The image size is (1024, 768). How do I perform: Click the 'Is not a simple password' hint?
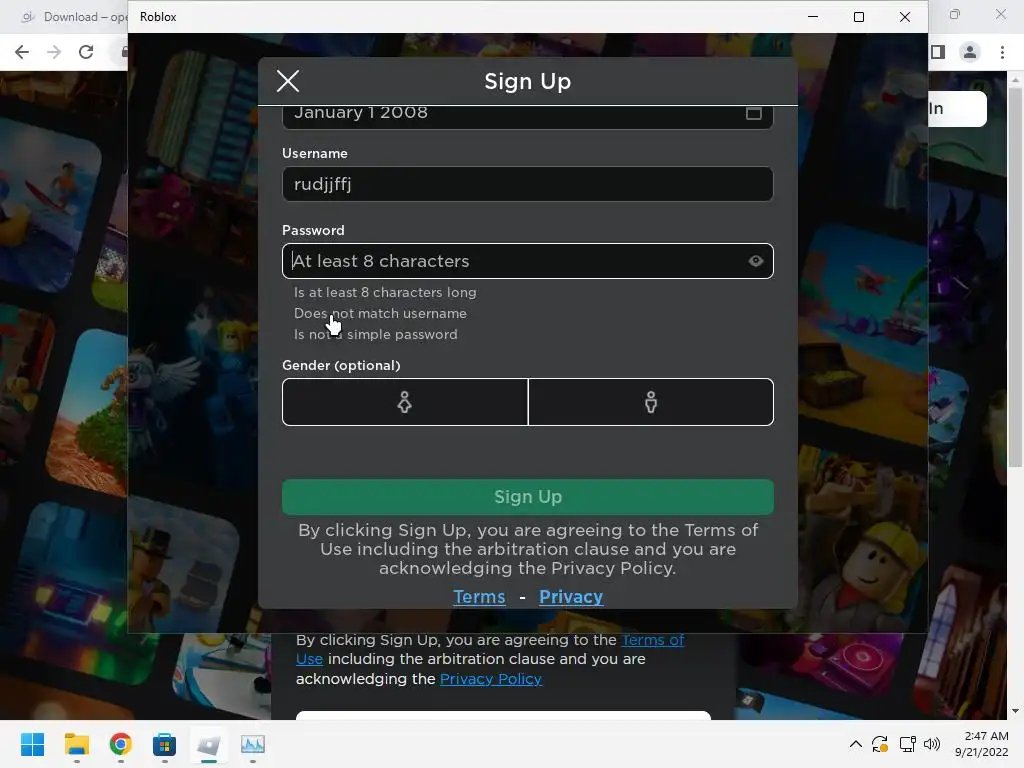(376, 334)
